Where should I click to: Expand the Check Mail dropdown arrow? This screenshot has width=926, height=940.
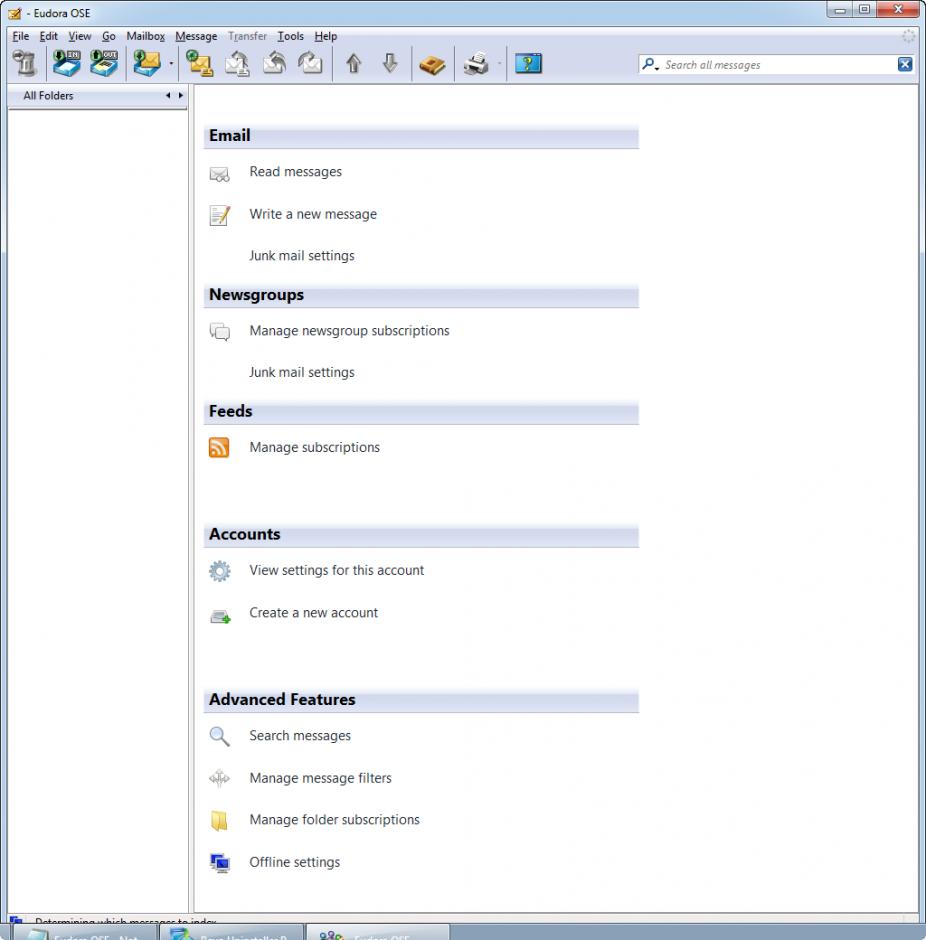(171, 64)
